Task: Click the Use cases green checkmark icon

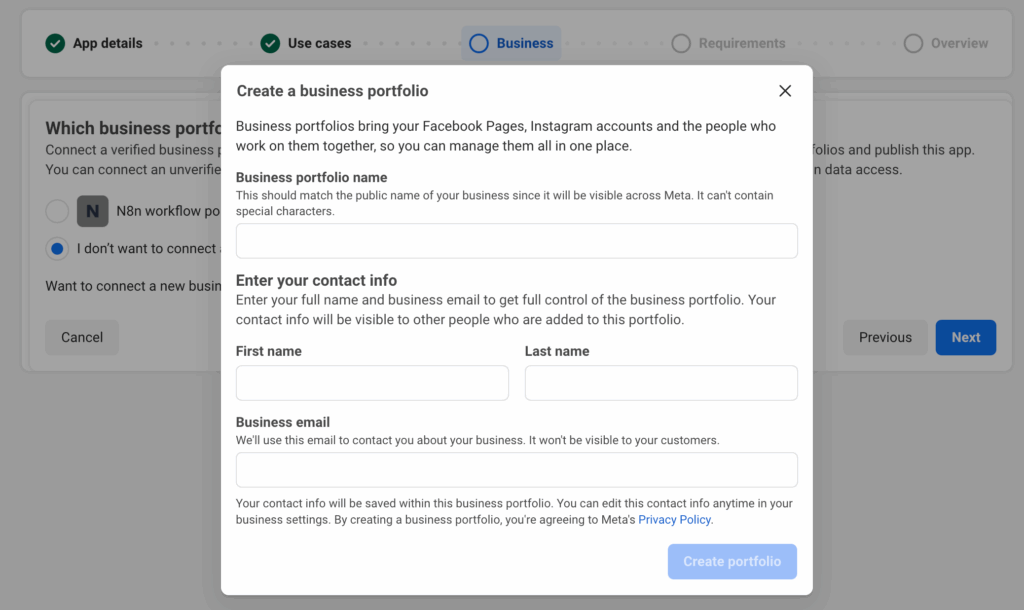Action: 270,43
